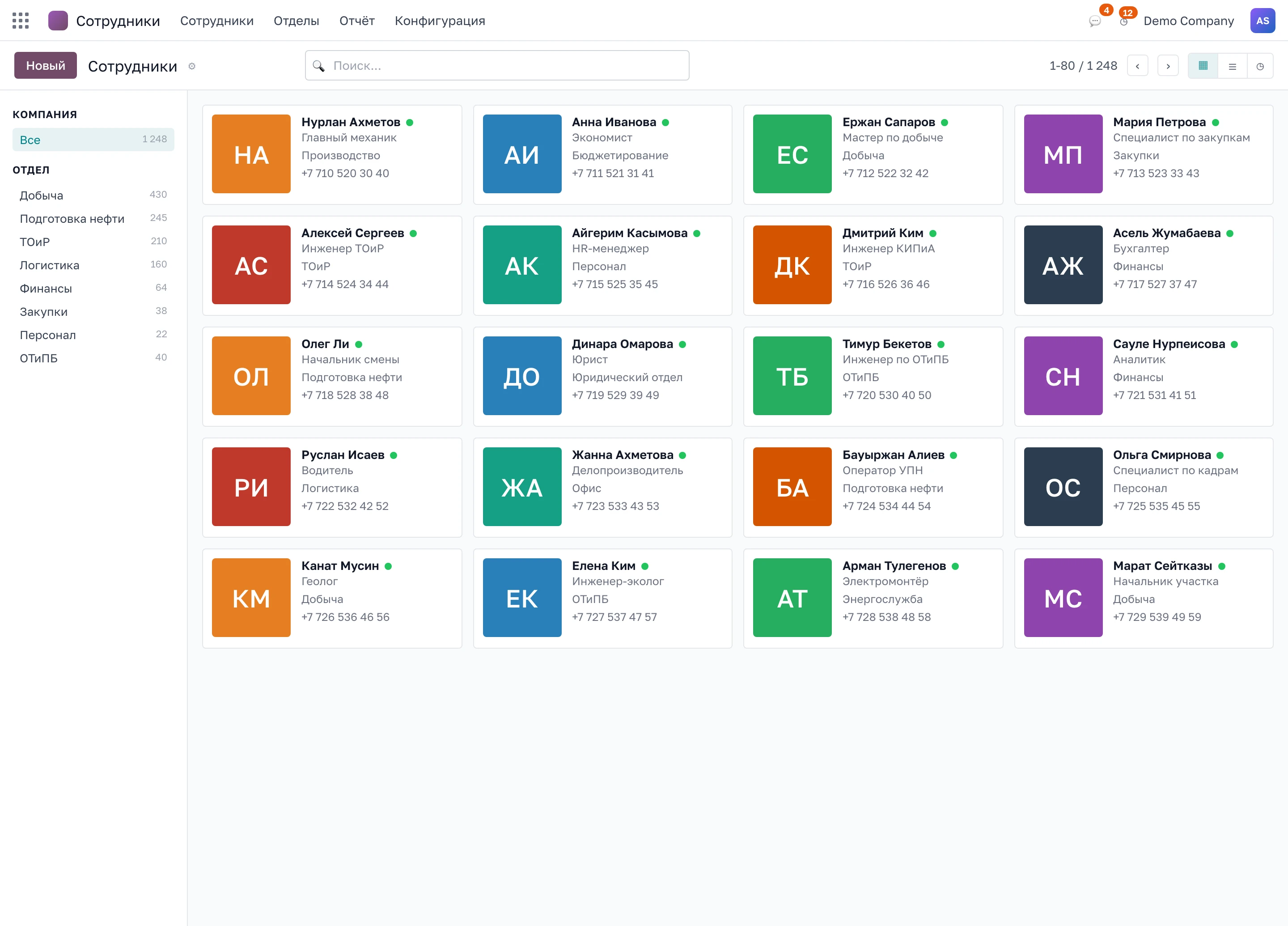Click the gear icon next to Сотрудники title

tap(192, 67)
